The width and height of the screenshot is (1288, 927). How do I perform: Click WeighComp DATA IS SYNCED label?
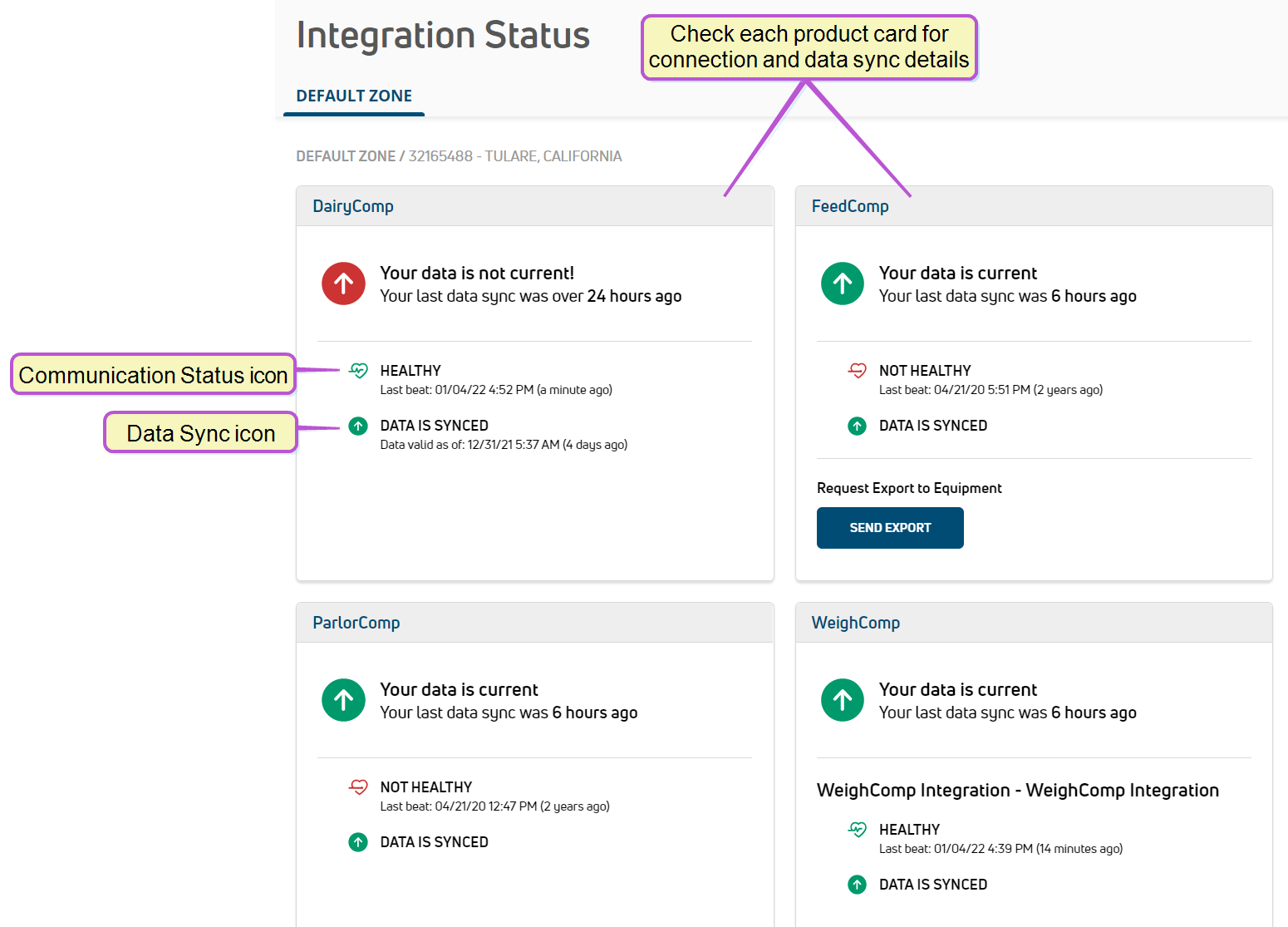[933, 885]
